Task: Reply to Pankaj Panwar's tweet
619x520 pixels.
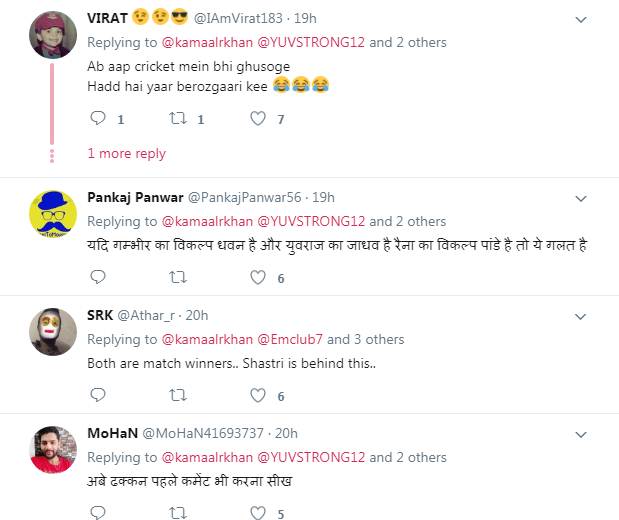Action: (x=98, y=278)
